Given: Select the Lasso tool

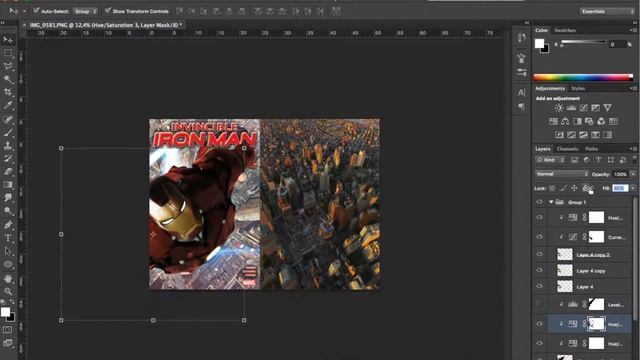Looking at the screenshot, I should (8, 66).
